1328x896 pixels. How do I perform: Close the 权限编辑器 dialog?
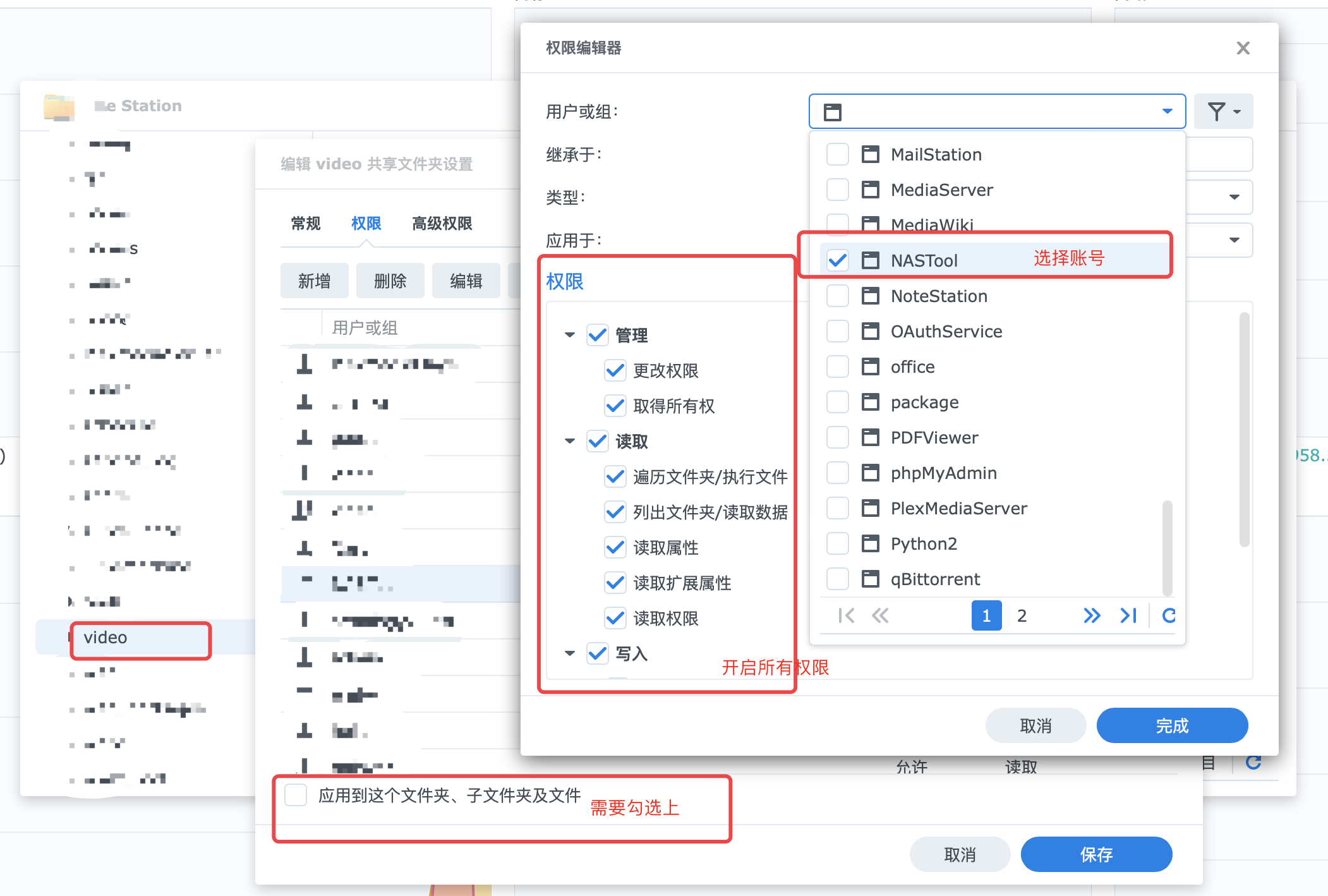click(1243, 48)
